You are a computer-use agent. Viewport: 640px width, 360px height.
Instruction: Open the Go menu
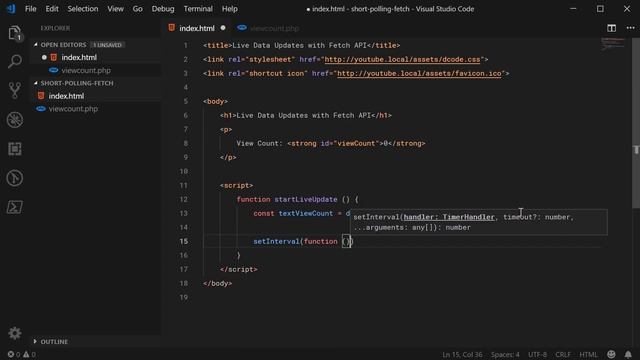click(x=138, y=9)
